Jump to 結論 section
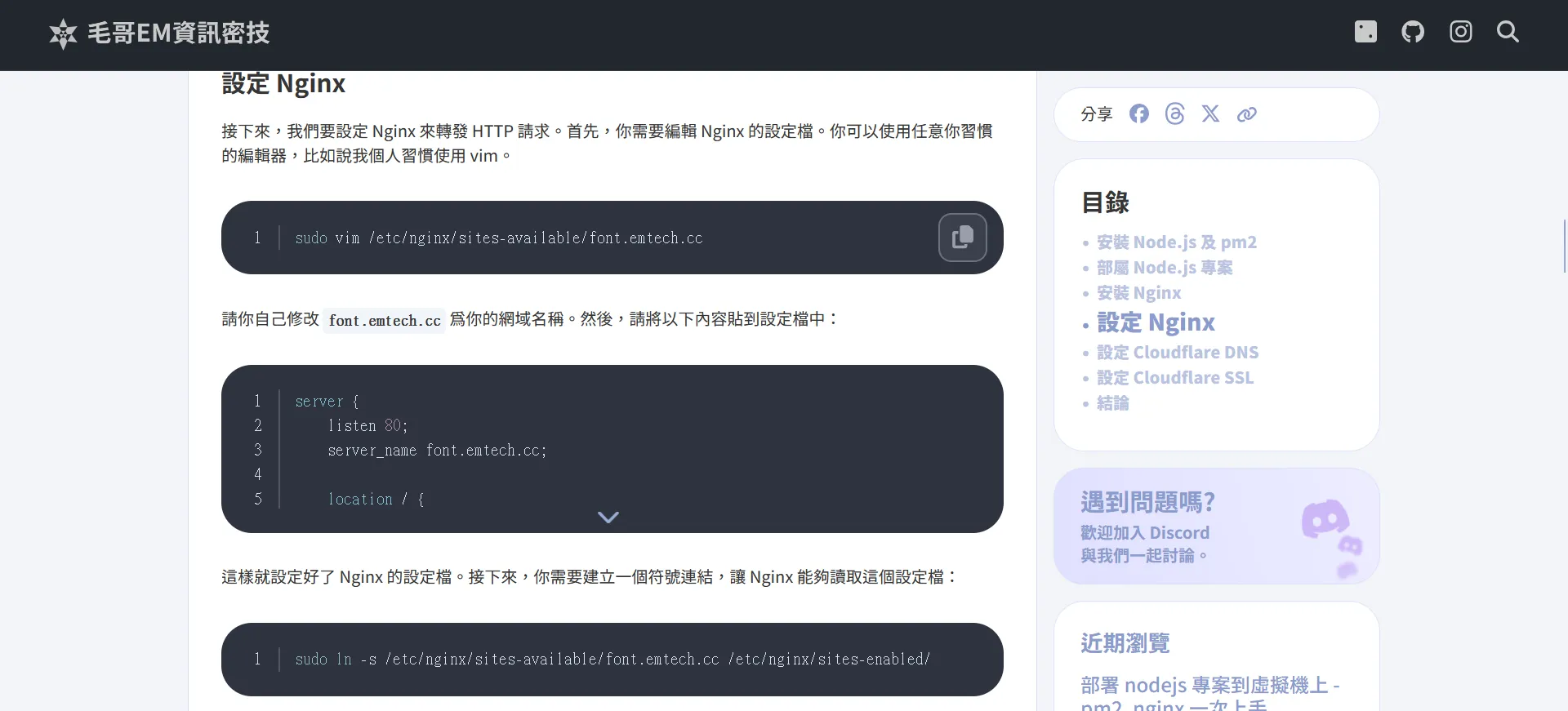The width and height of the screenshot is (1568, 711). tap(1112, 403)
